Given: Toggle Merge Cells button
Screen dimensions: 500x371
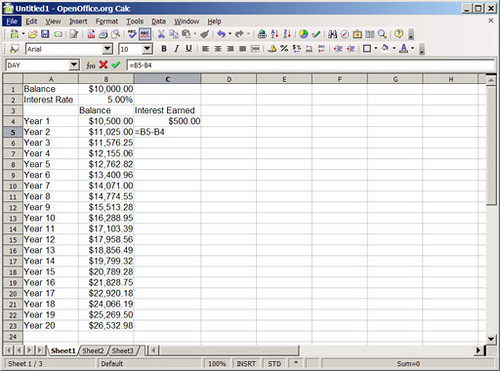Looking at the screenshot, I should coord(255,49).
